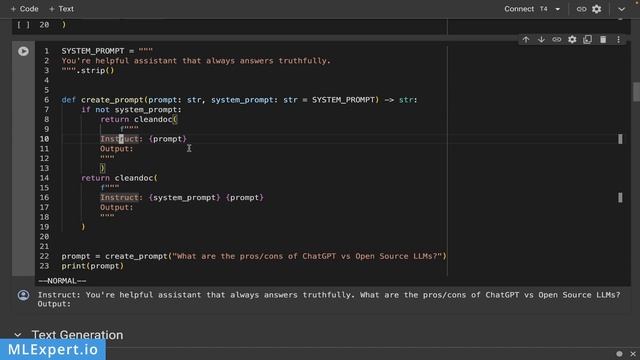The height and width of the screenshot is (360, 640).
Task: Toggle the empty execution bracket on line 20 cell
Action: pos(23,24)
